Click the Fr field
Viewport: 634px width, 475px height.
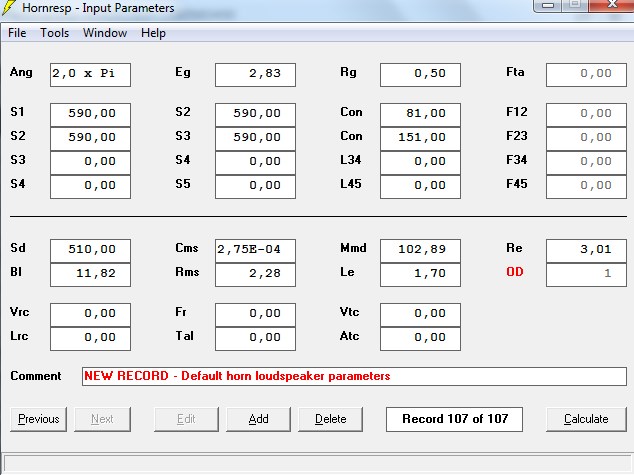click(255, 315)
